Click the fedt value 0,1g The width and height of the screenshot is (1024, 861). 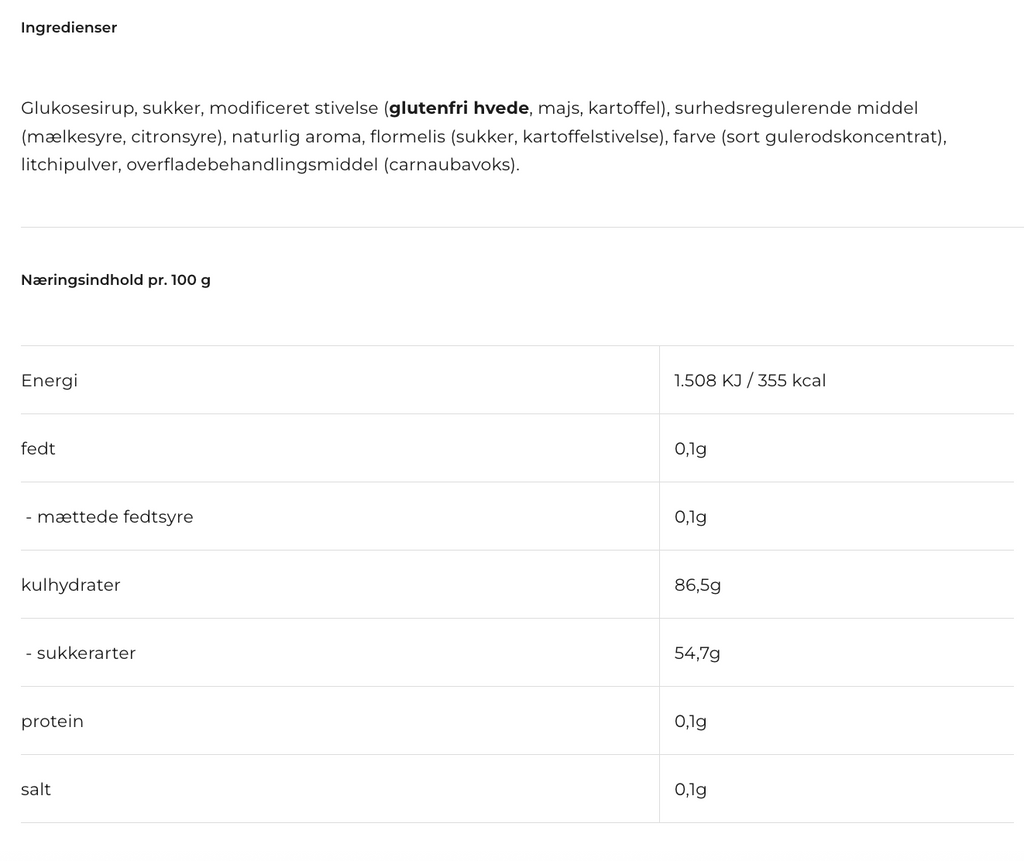pos(690,449)
